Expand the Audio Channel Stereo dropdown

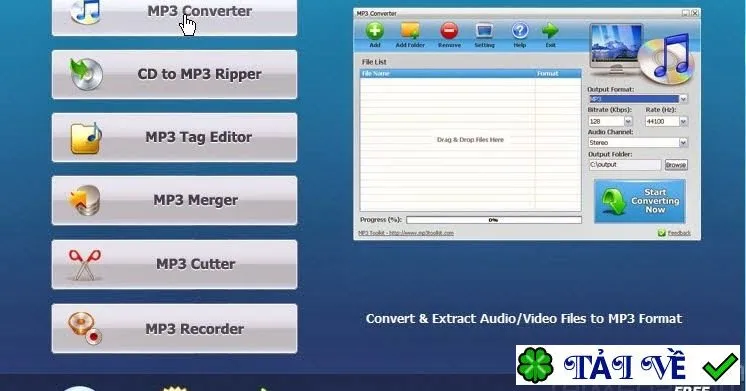click(683, 143)
